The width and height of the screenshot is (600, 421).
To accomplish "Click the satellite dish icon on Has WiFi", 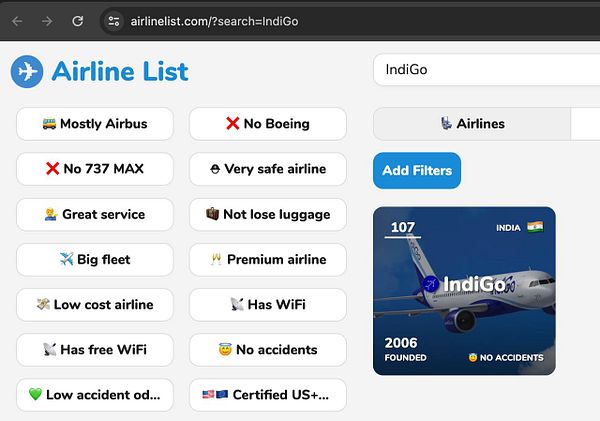I will coord(237,304).
